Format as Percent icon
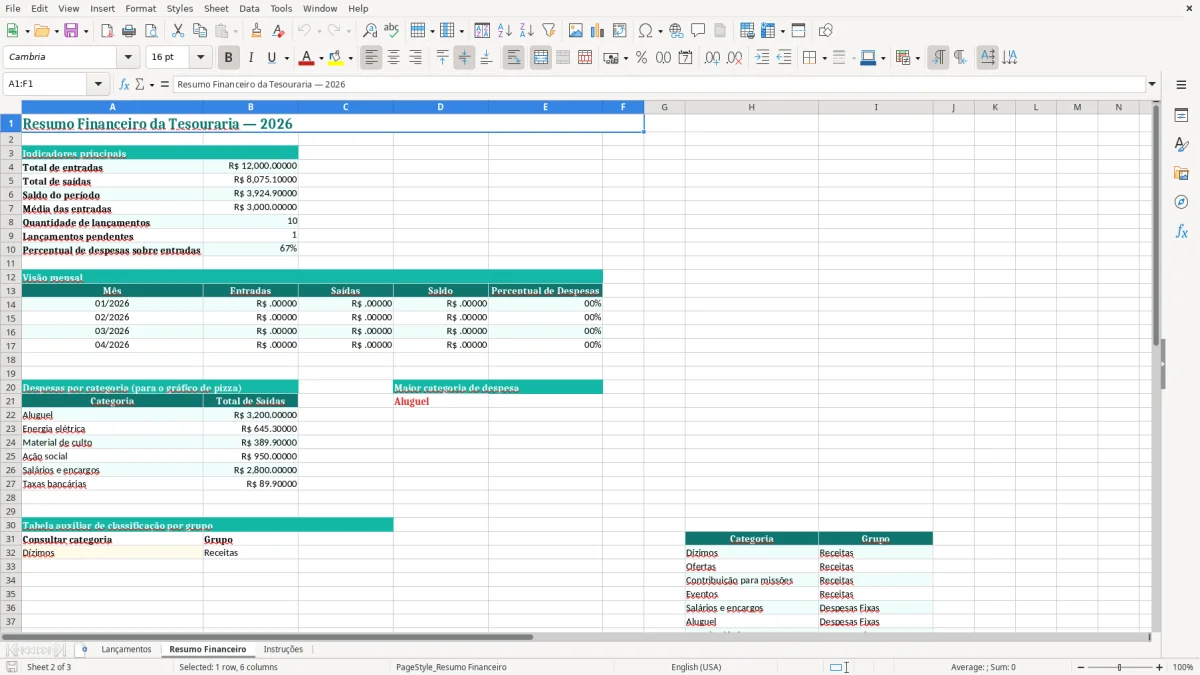This screenshot has height=675, width=1200. (641, 58)
